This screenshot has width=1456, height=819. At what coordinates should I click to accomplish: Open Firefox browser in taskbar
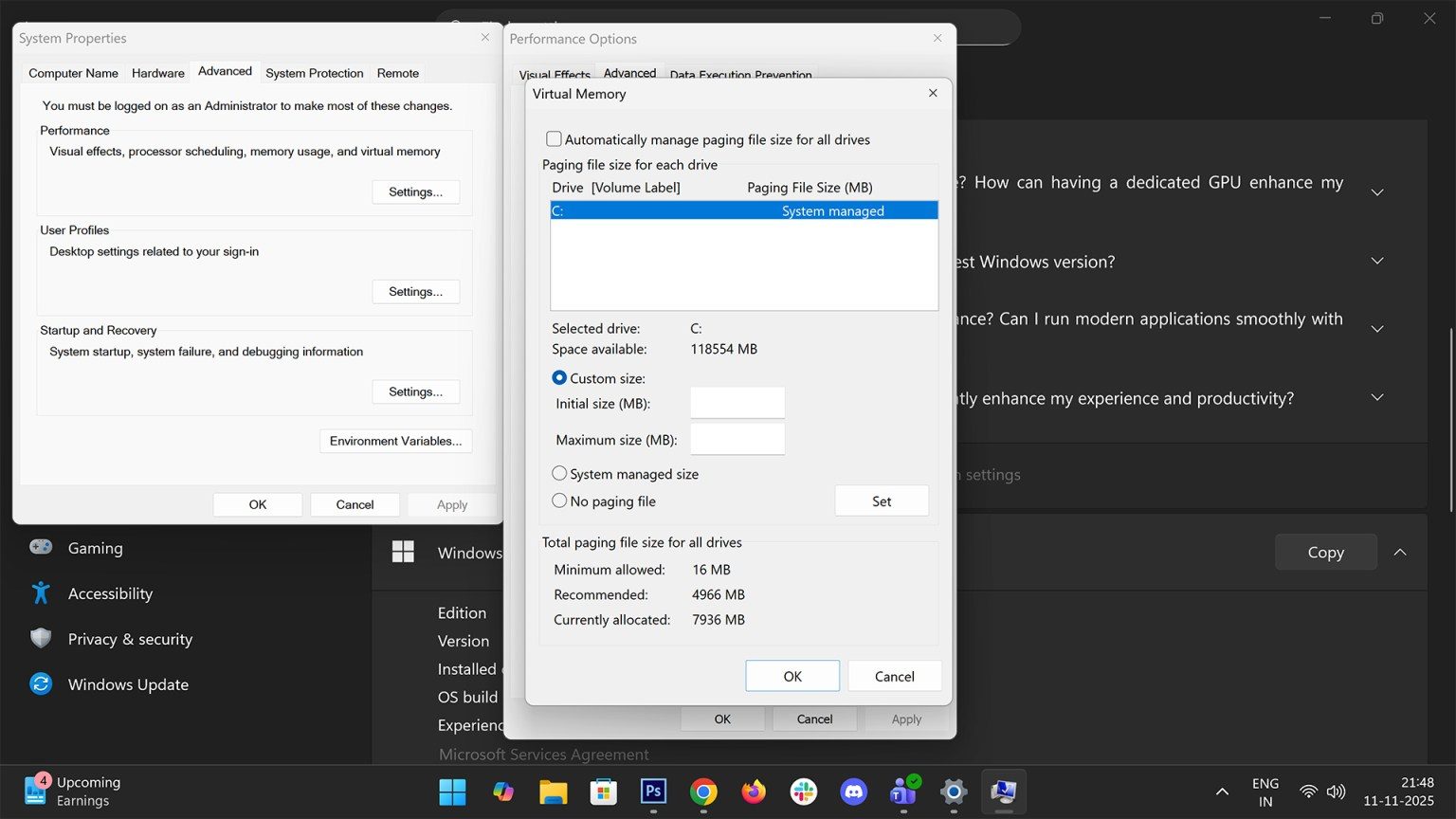(754, 792)
